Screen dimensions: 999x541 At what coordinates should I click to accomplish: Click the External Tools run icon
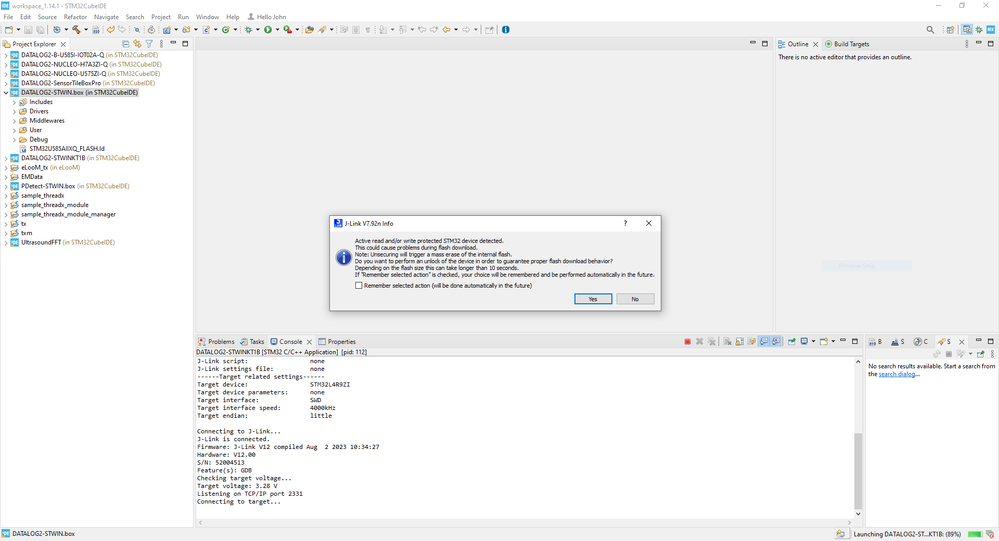[x=287, y=29]
